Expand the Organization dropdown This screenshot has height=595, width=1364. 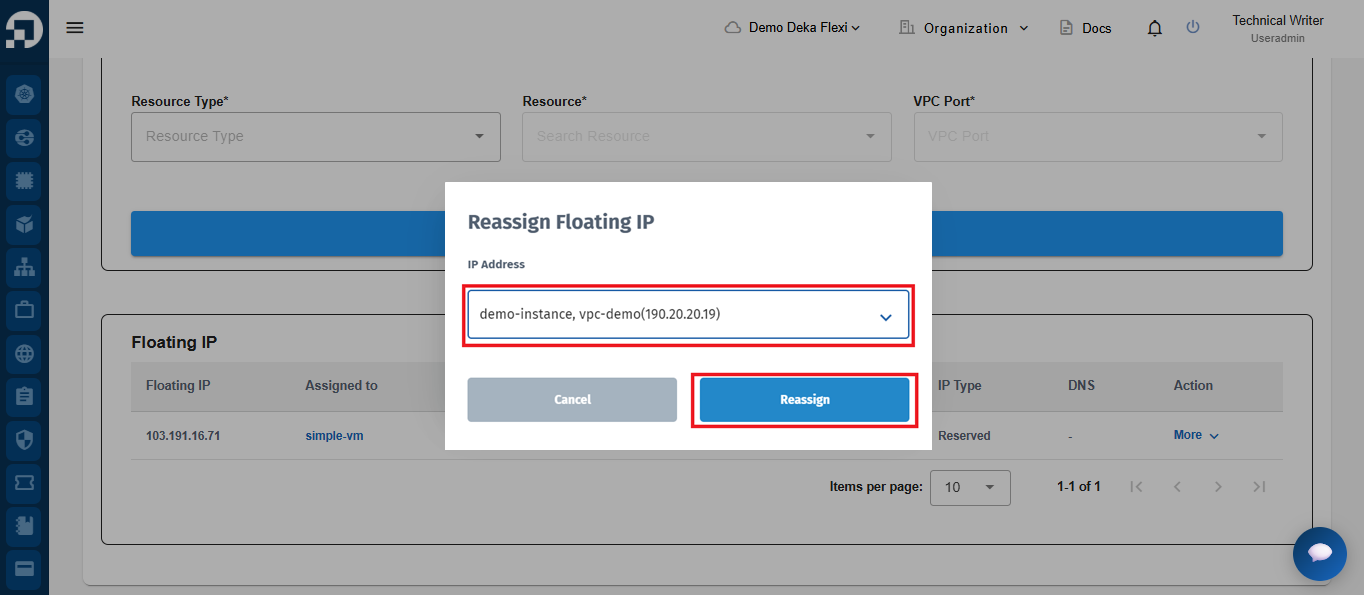point(964,28)
